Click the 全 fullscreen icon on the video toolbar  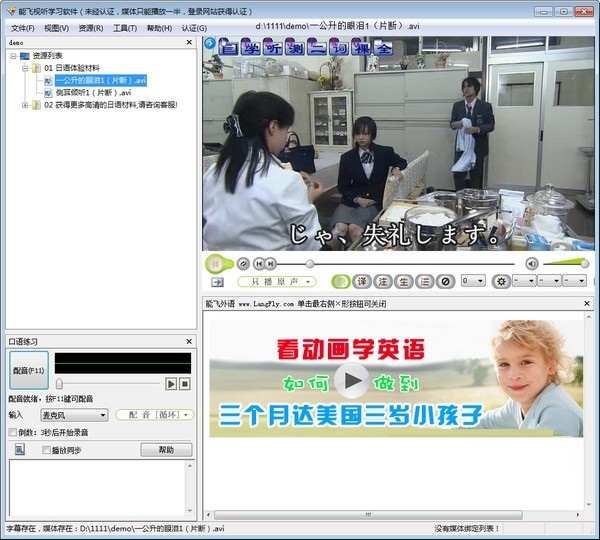383,47
